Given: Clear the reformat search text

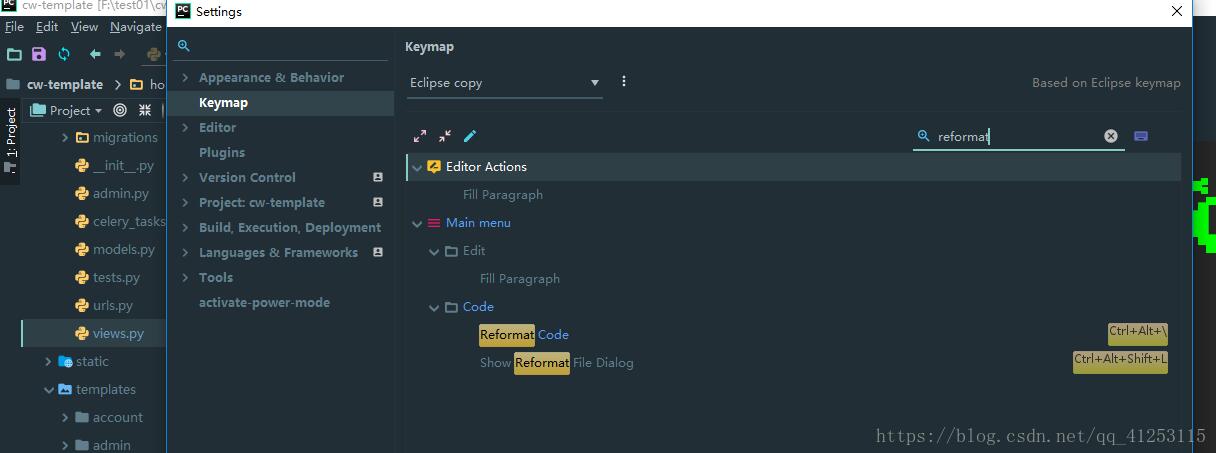Looking at the screenshot, I should pos(1110,136).
